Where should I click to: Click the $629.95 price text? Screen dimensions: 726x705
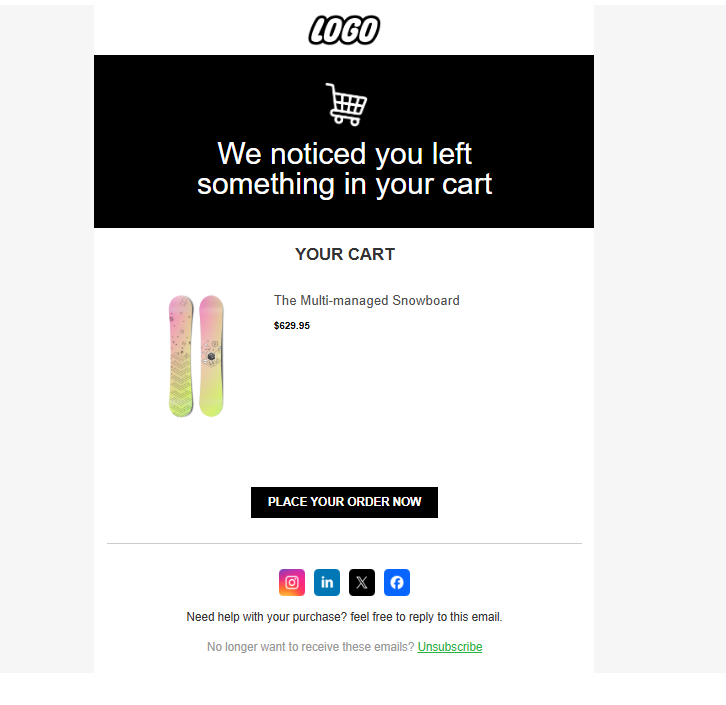pos(292,326)
